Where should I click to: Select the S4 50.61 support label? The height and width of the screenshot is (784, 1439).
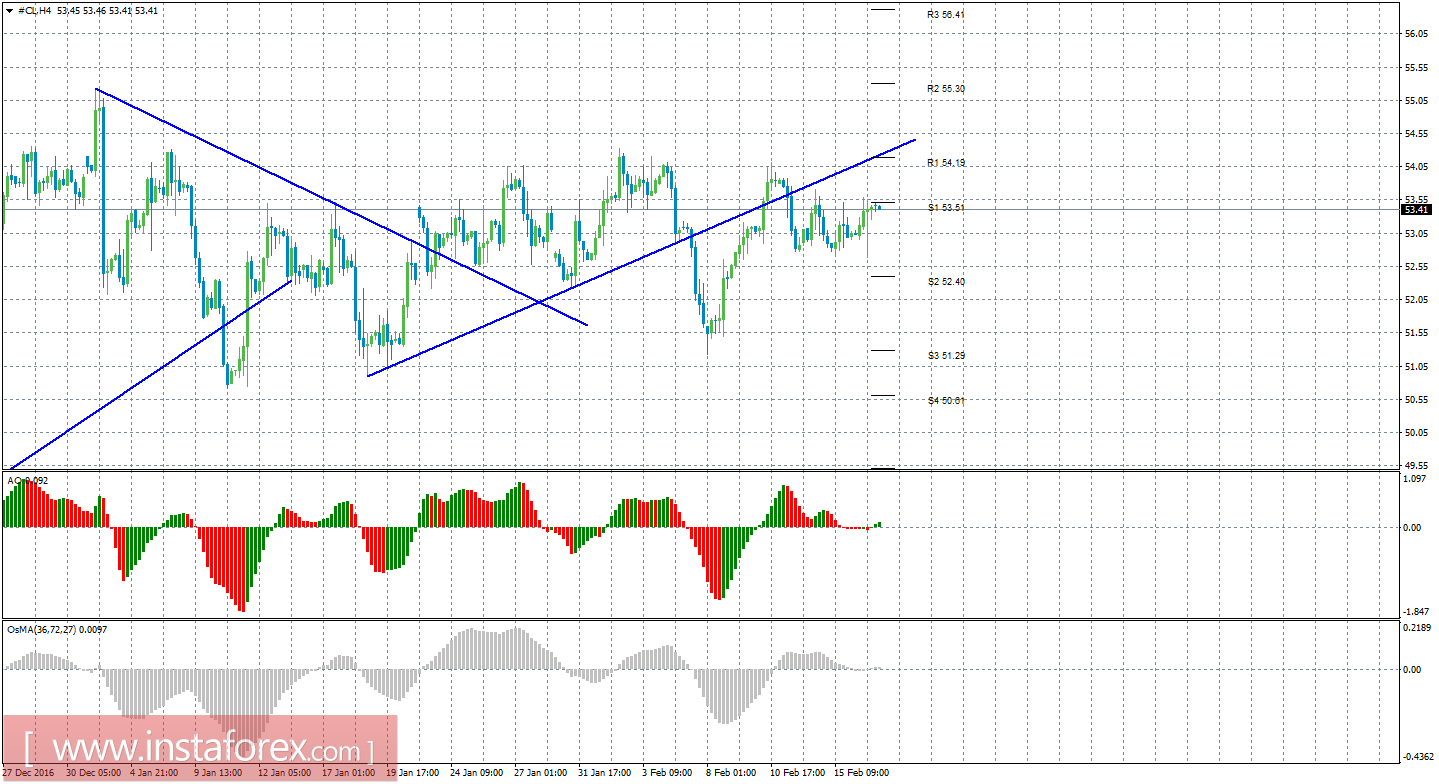[946, 401]
